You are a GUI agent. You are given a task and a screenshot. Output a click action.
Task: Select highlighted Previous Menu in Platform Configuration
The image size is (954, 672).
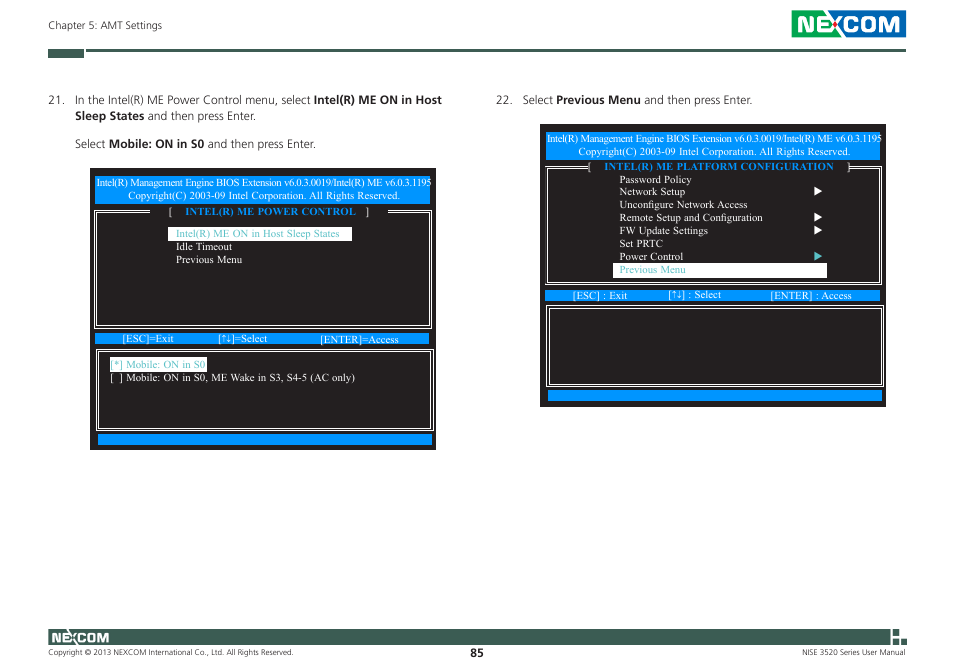coord(720,270)
